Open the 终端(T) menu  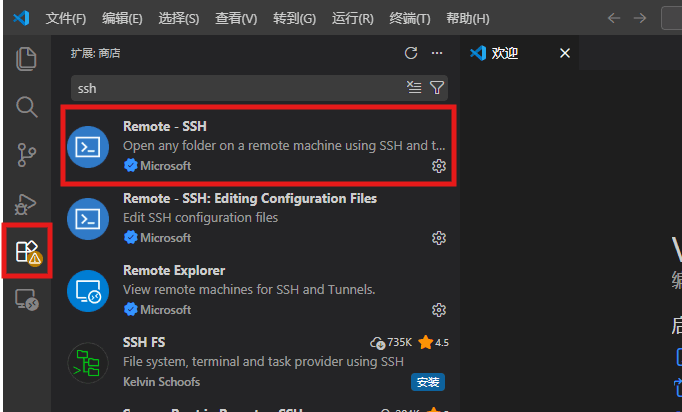pyautogui.click(x=409, y=19)
